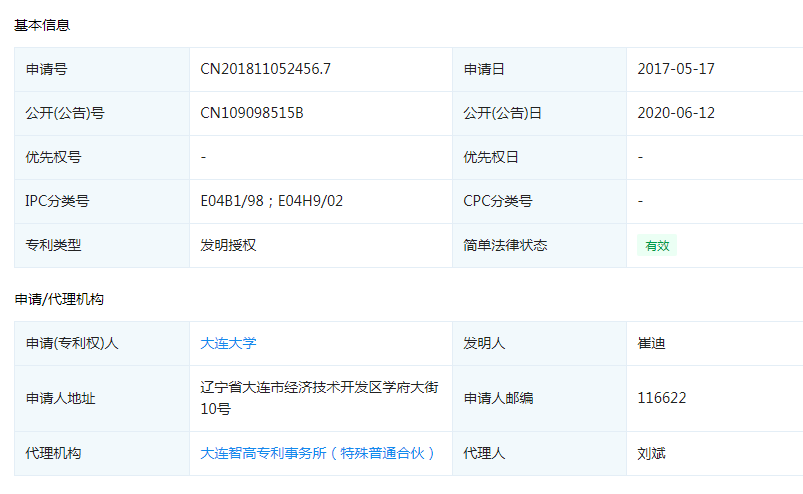Click the 申请号 field label
The image size is (803, 494).
[46, 69]
